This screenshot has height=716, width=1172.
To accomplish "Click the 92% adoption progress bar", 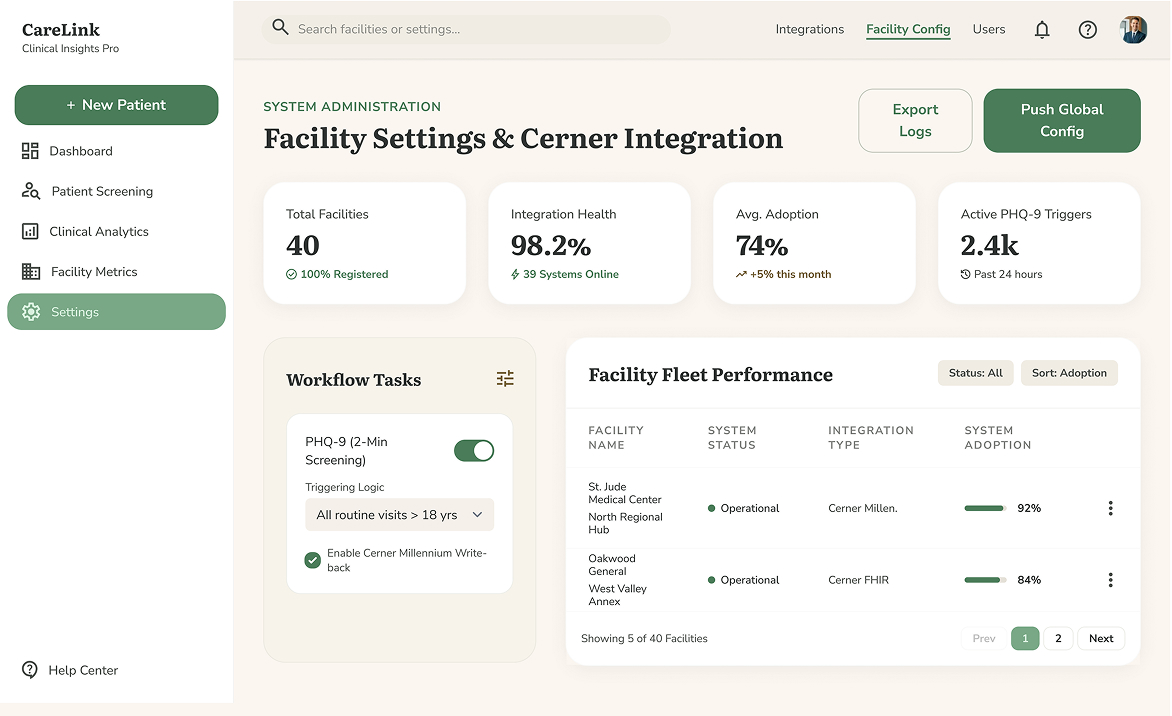I will tap(985, 508).
